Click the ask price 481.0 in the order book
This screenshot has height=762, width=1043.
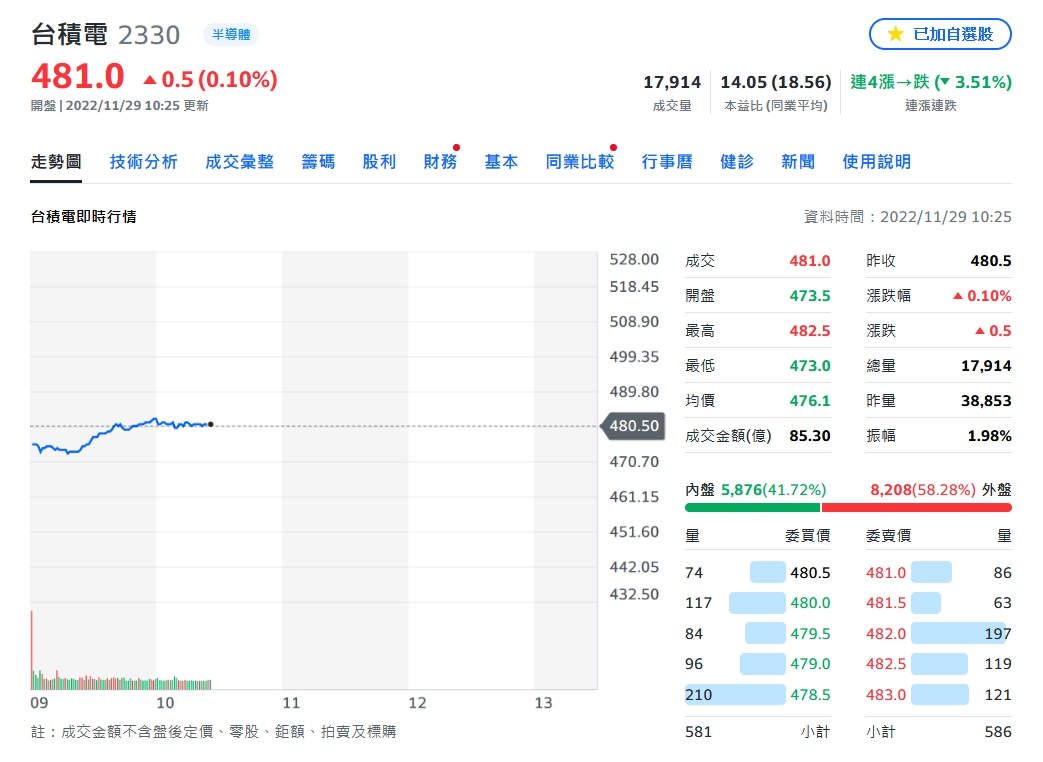[886, 572]
